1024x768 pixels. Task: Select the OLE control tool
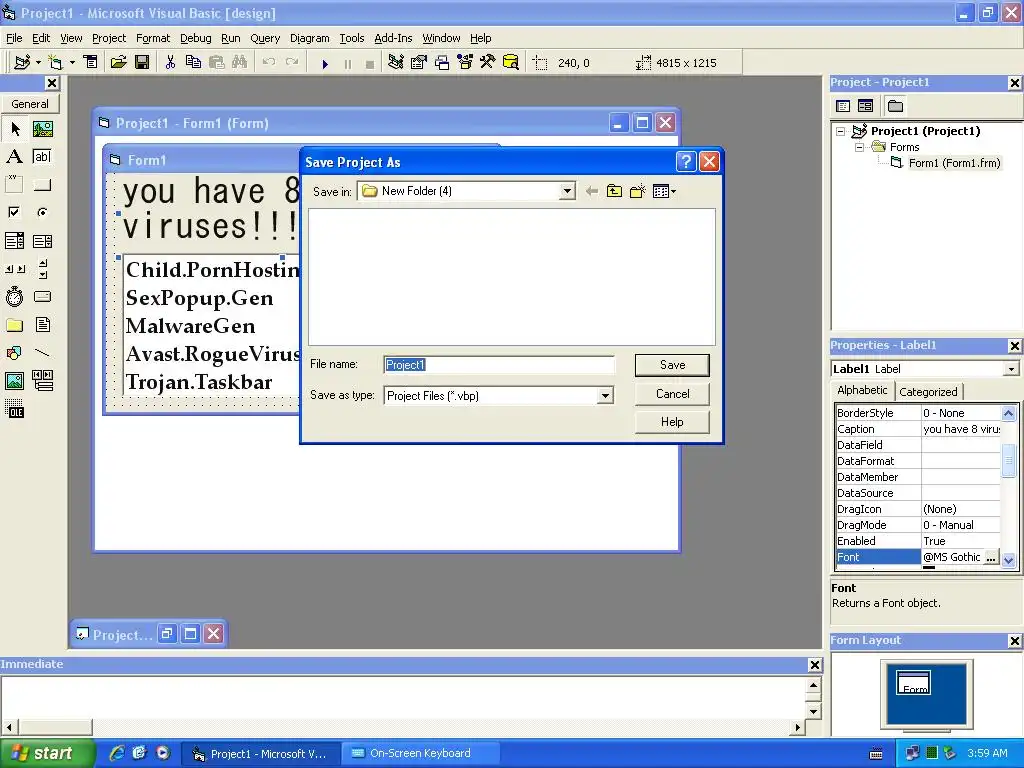point(15,409)
